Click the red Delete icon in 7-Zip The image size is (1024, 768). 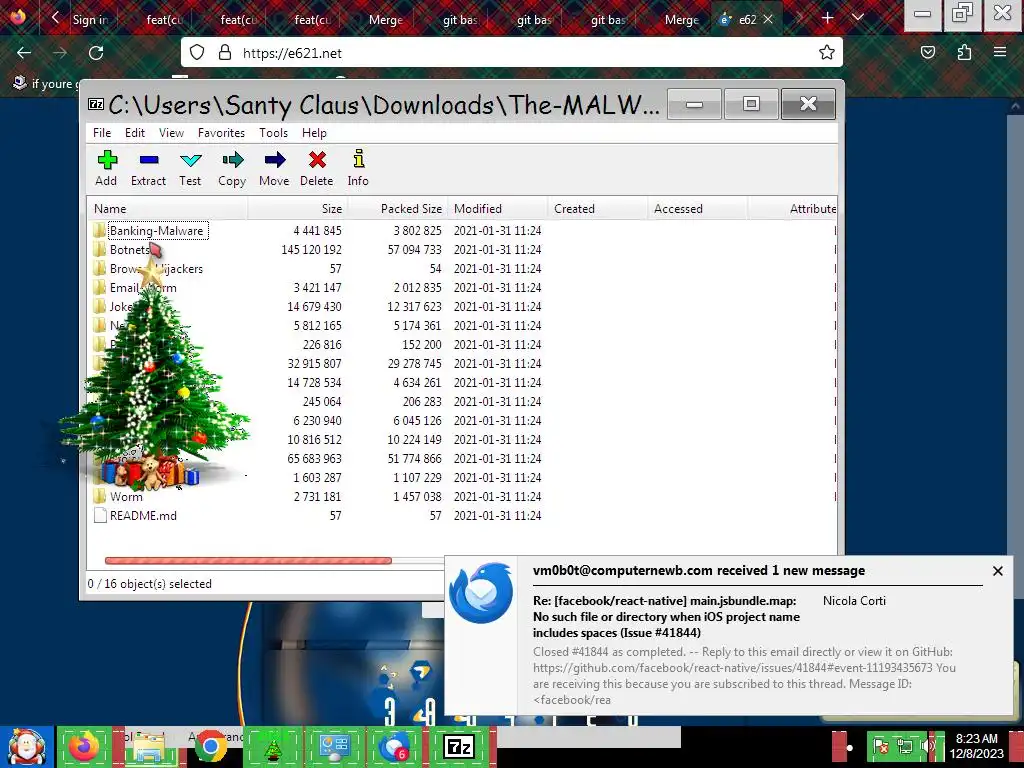(x=317, y=160)
